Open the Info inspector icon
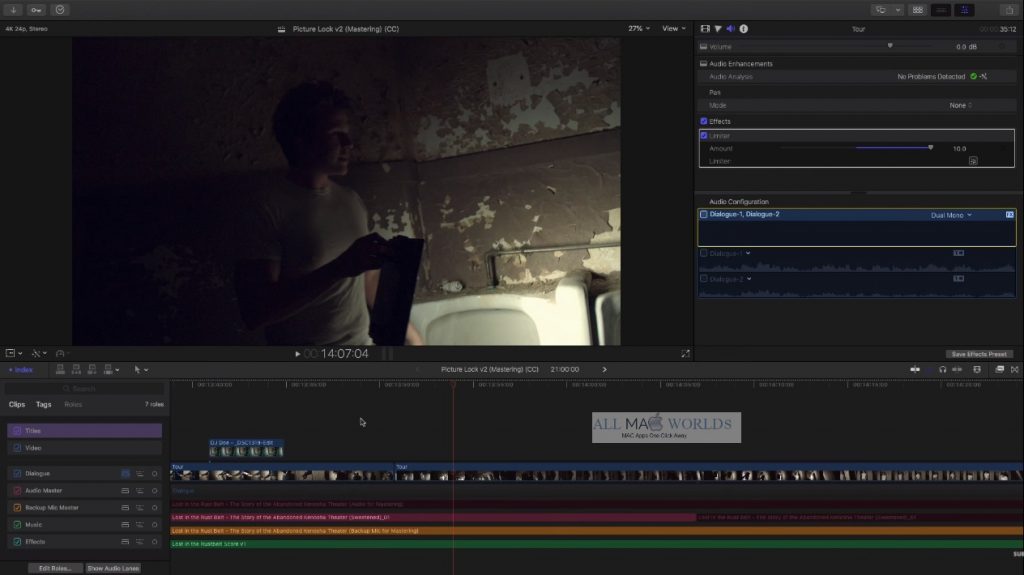The height and width of the screenshot is (575, 1024). point(743,29)
